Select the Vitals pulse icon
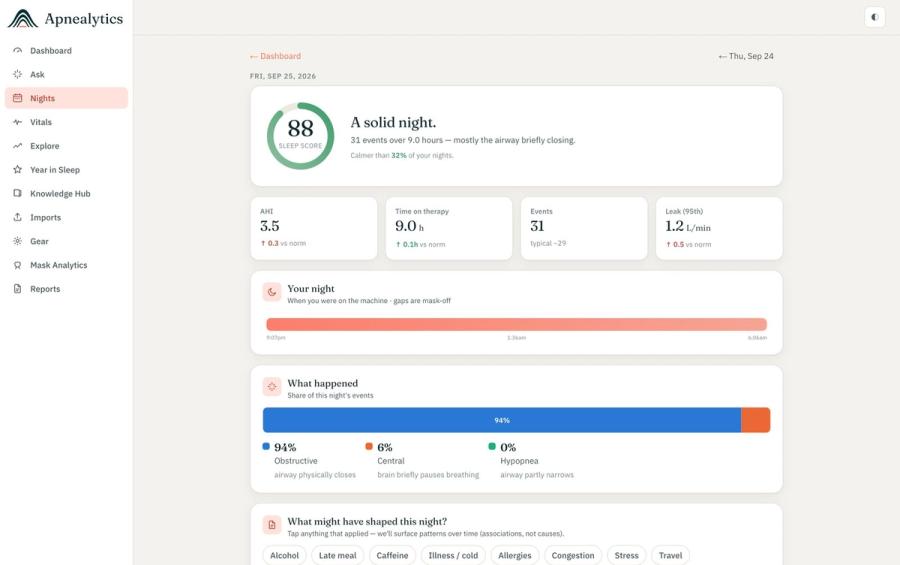The width and height of the screenshot is (900, 565). 18,122
